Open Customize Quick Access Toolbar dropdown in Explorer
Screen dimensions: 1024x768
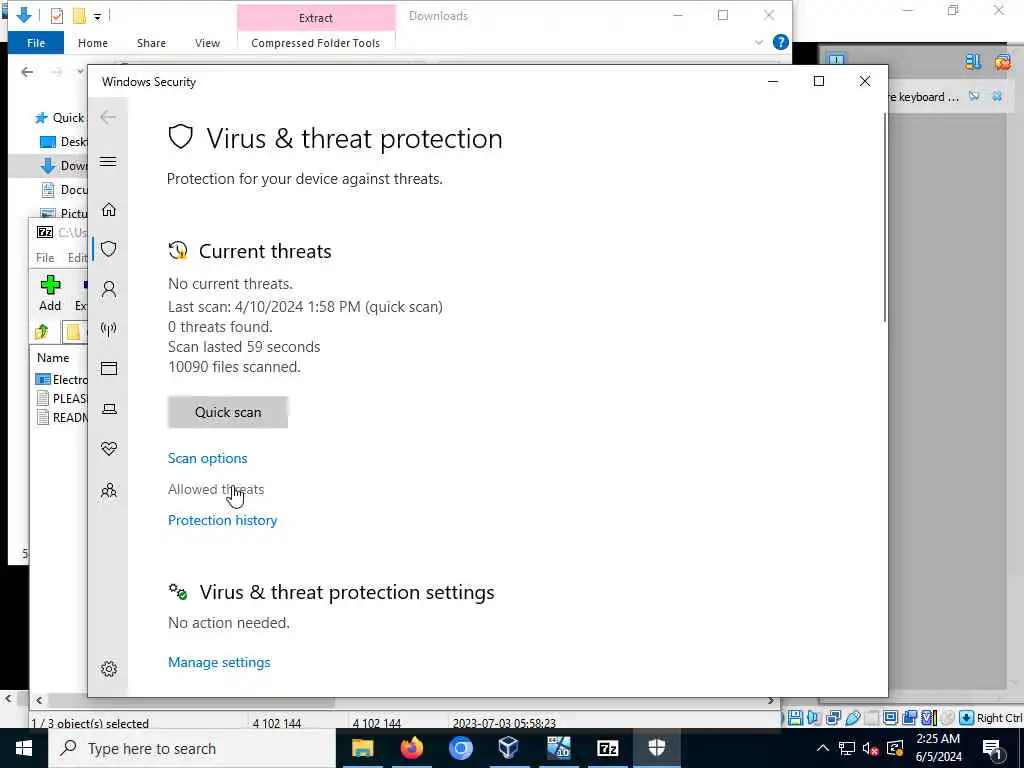click(x=97, y=17)
